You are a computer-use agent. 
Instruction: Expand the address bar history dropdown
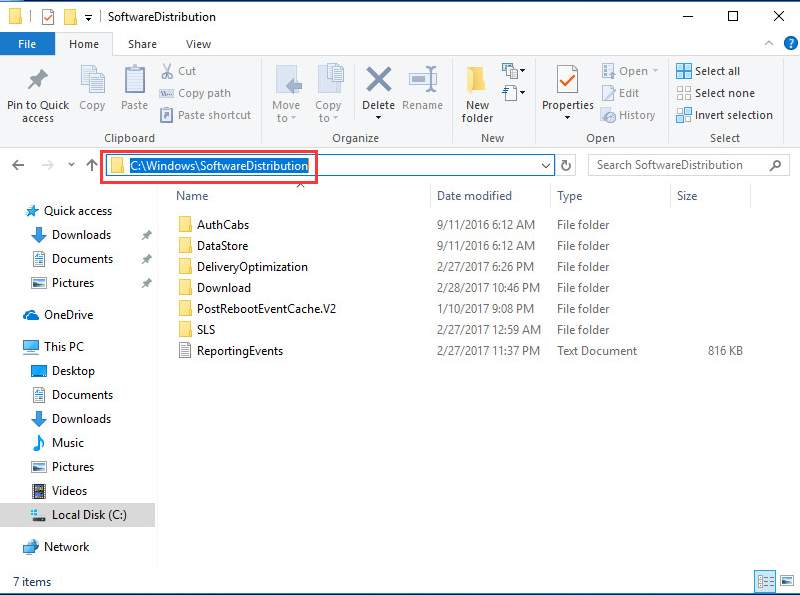pos(545,165)
